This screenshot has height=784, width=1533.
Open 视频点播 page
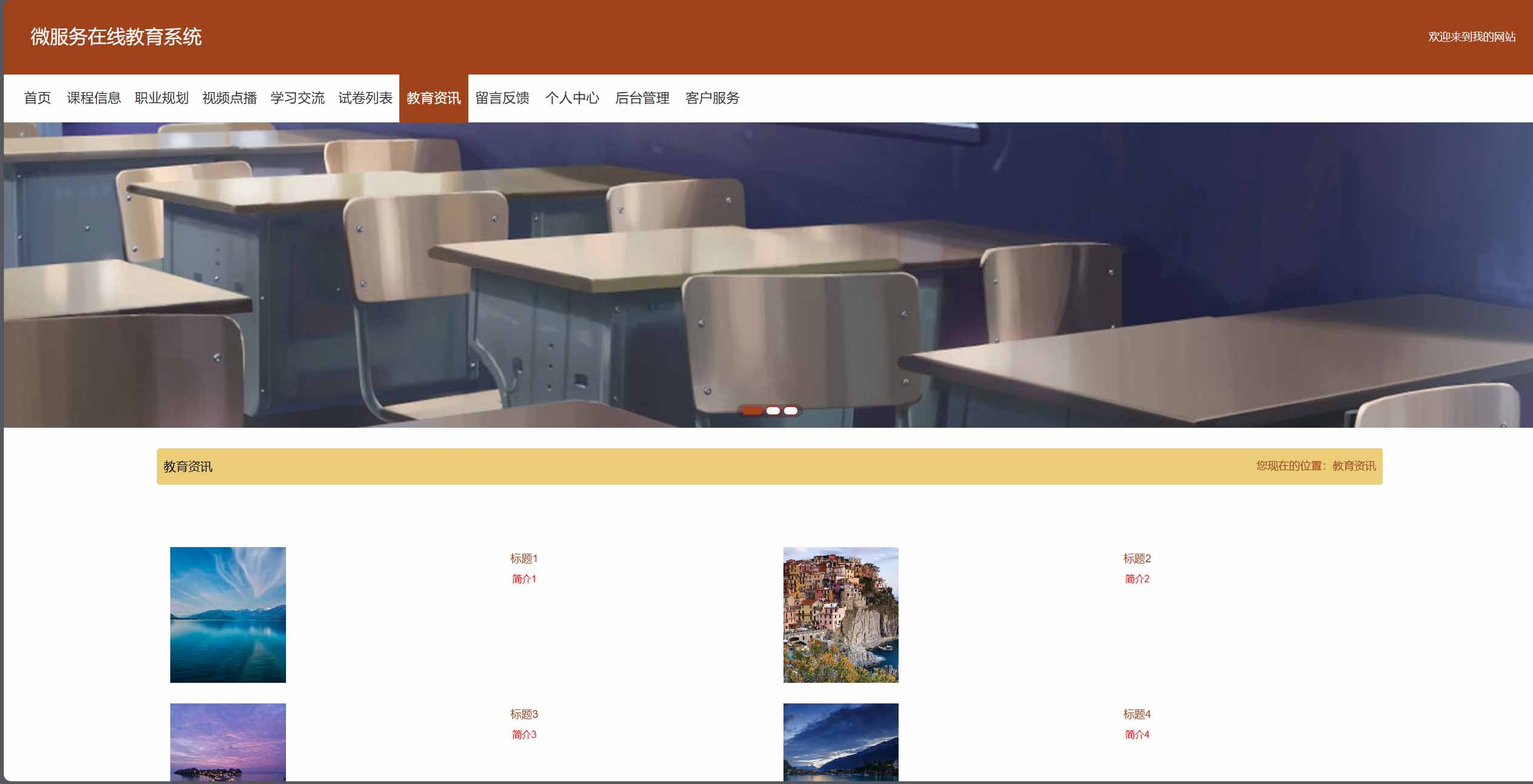tap(230, 98)
